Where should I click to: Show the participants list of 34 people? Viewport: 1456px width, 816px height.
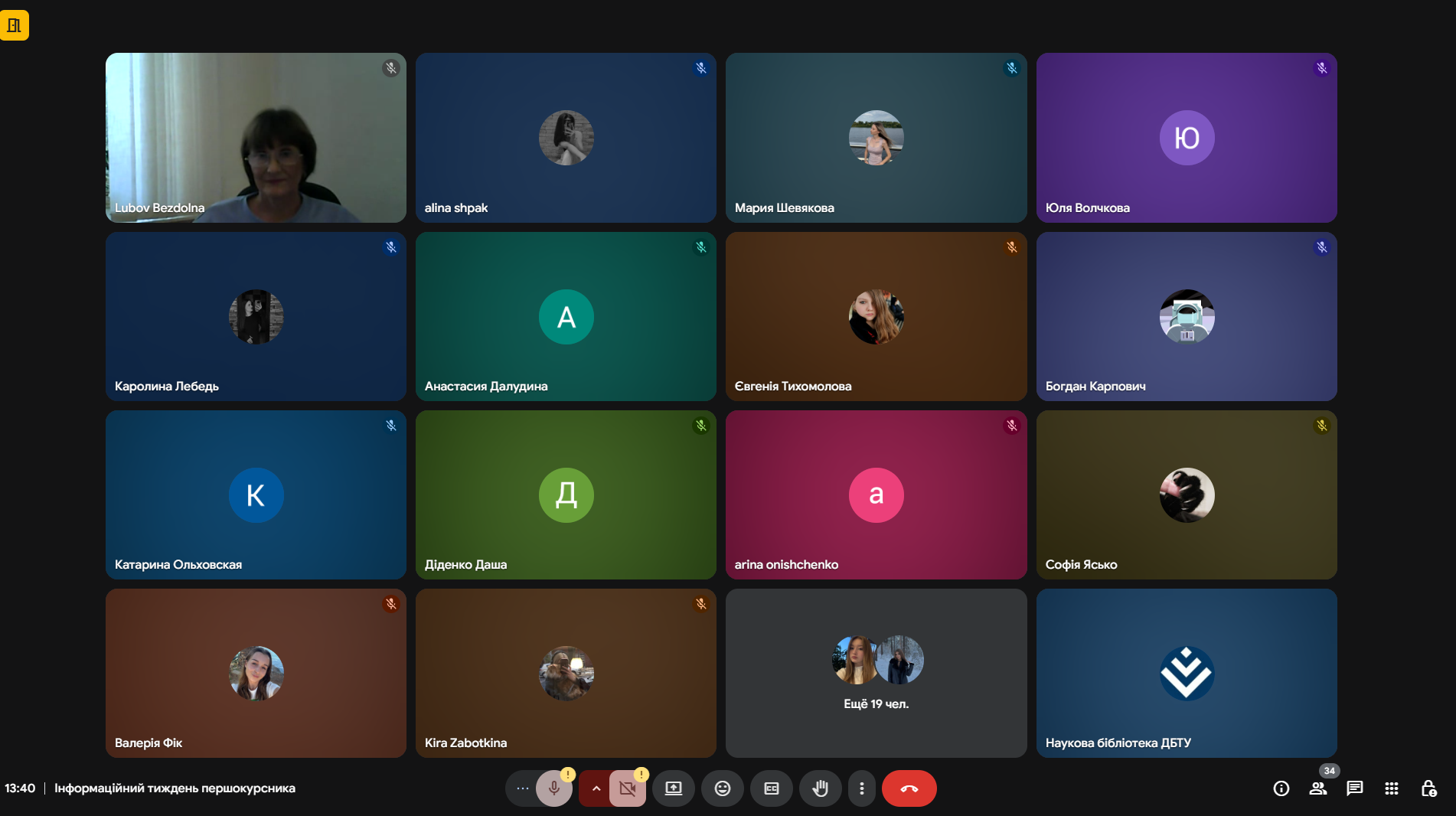coord(1317,788)
